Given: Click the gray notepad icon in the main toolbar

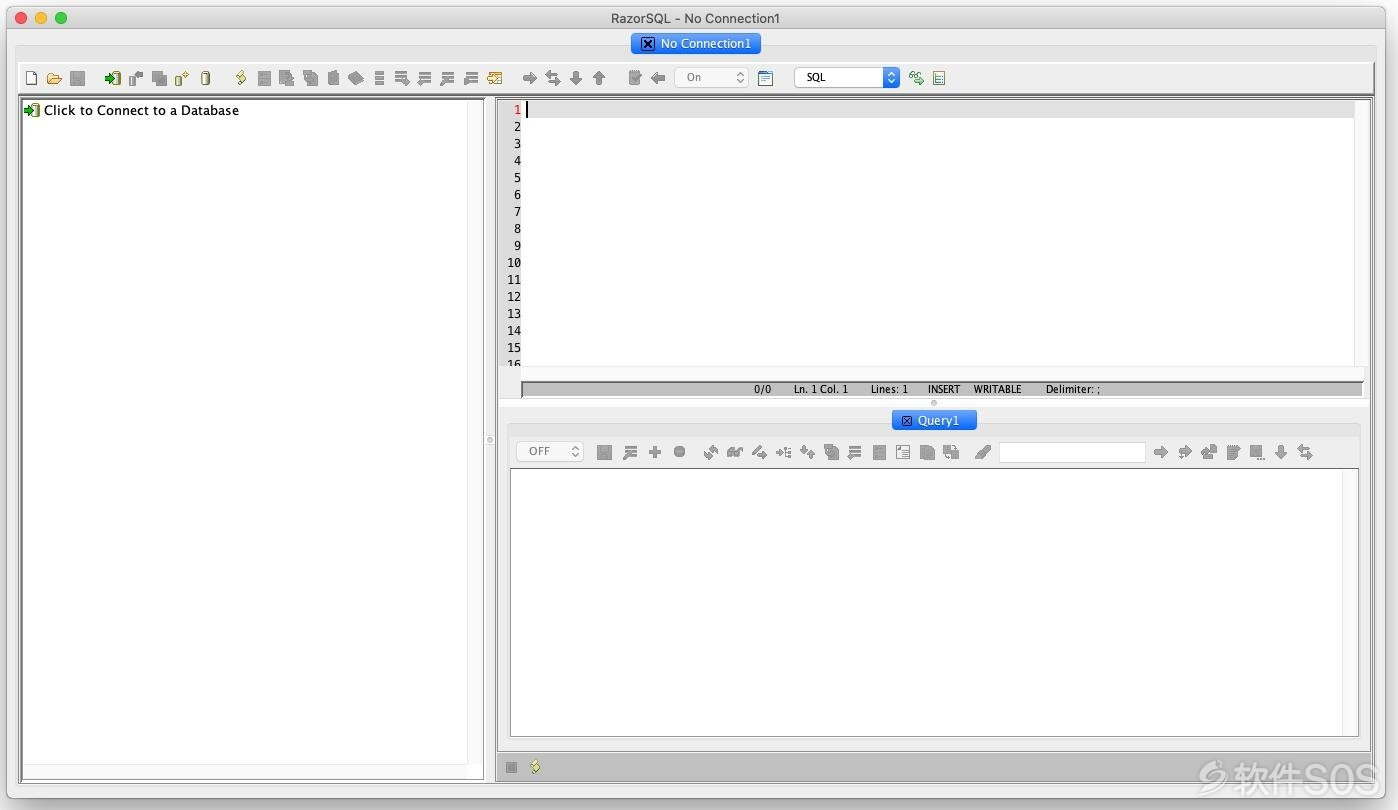Looking at the screenshot, I should 634,78.
